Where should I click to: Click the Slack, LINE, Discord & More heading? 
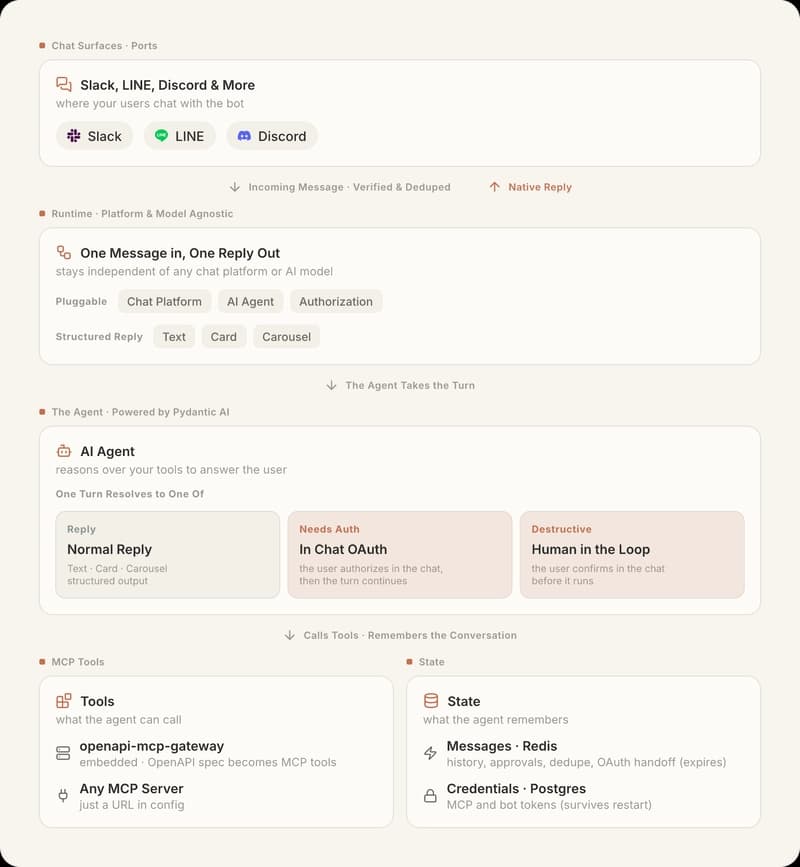pyautogui.click(x=168, y=85)
